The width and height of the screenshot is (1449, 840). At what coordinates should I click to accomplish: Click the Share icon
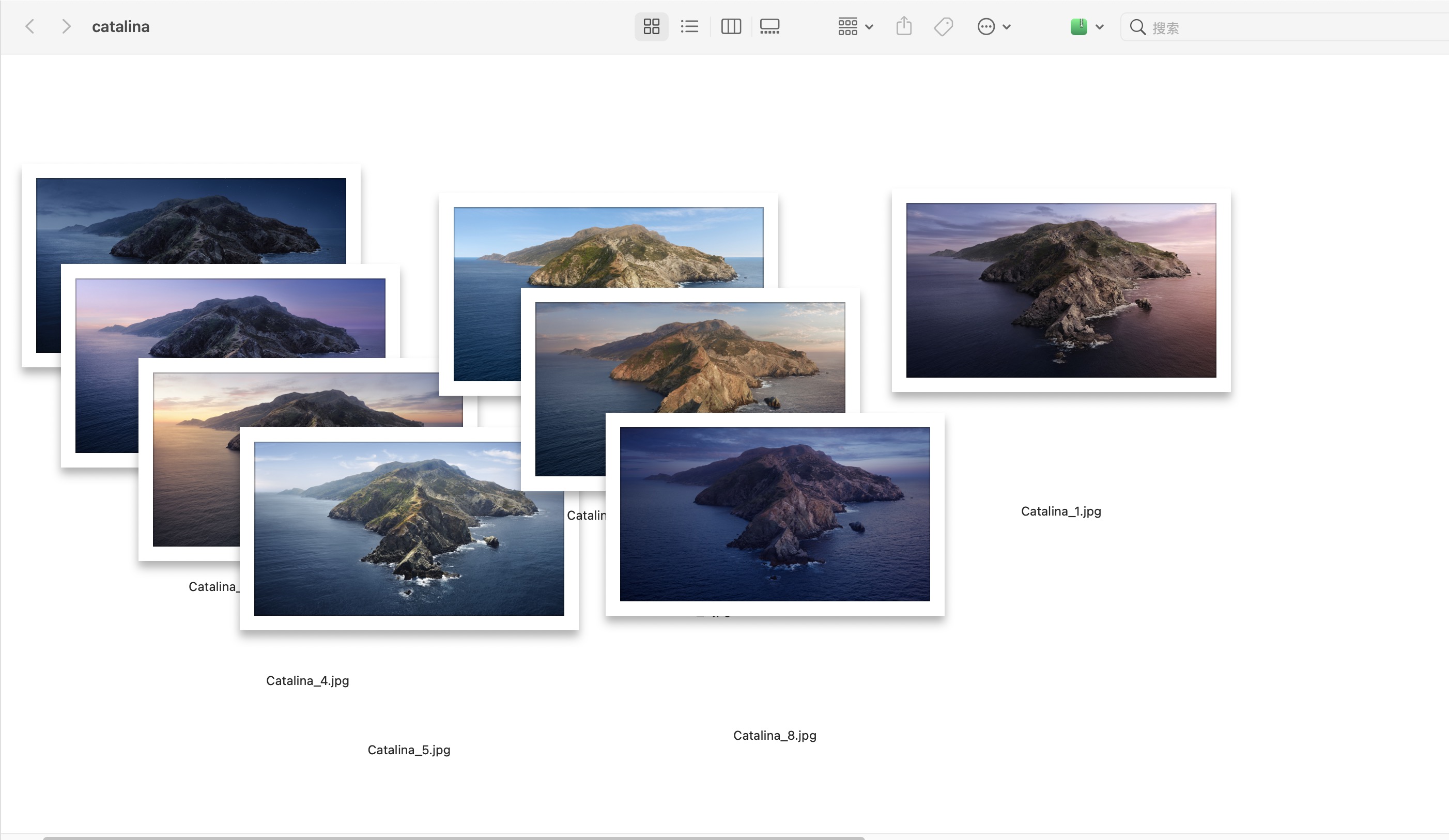[904, 26]
